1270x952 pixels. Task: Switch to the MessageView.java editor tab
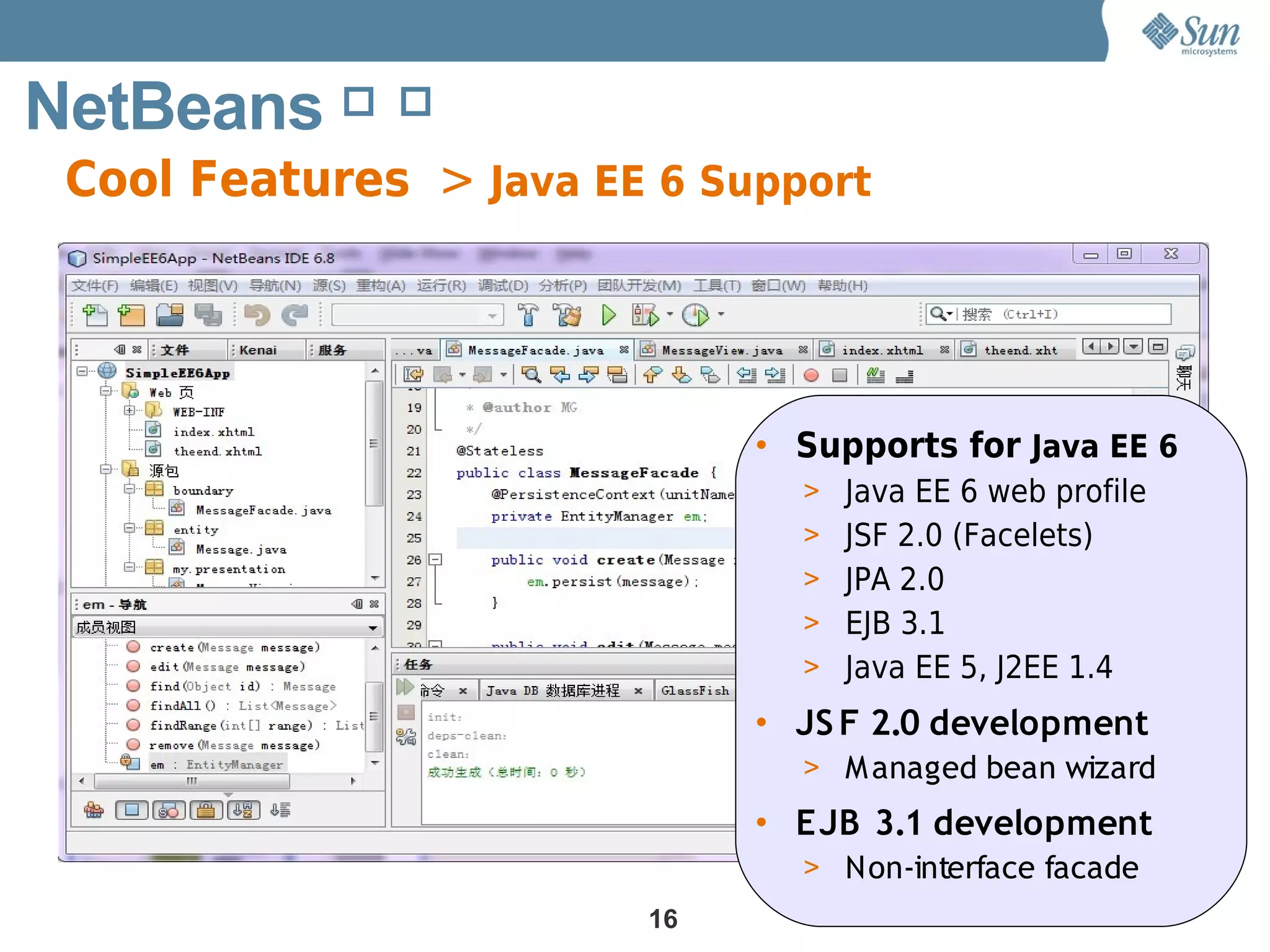pyautogui.click(x=722, y=351)
